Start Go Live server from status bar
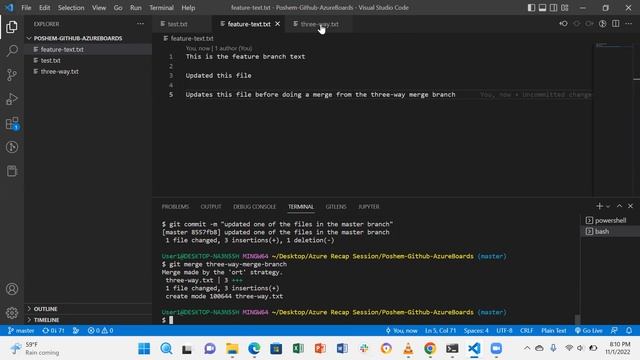The width and height of the screenshot is (640, 360). [589, 331]
